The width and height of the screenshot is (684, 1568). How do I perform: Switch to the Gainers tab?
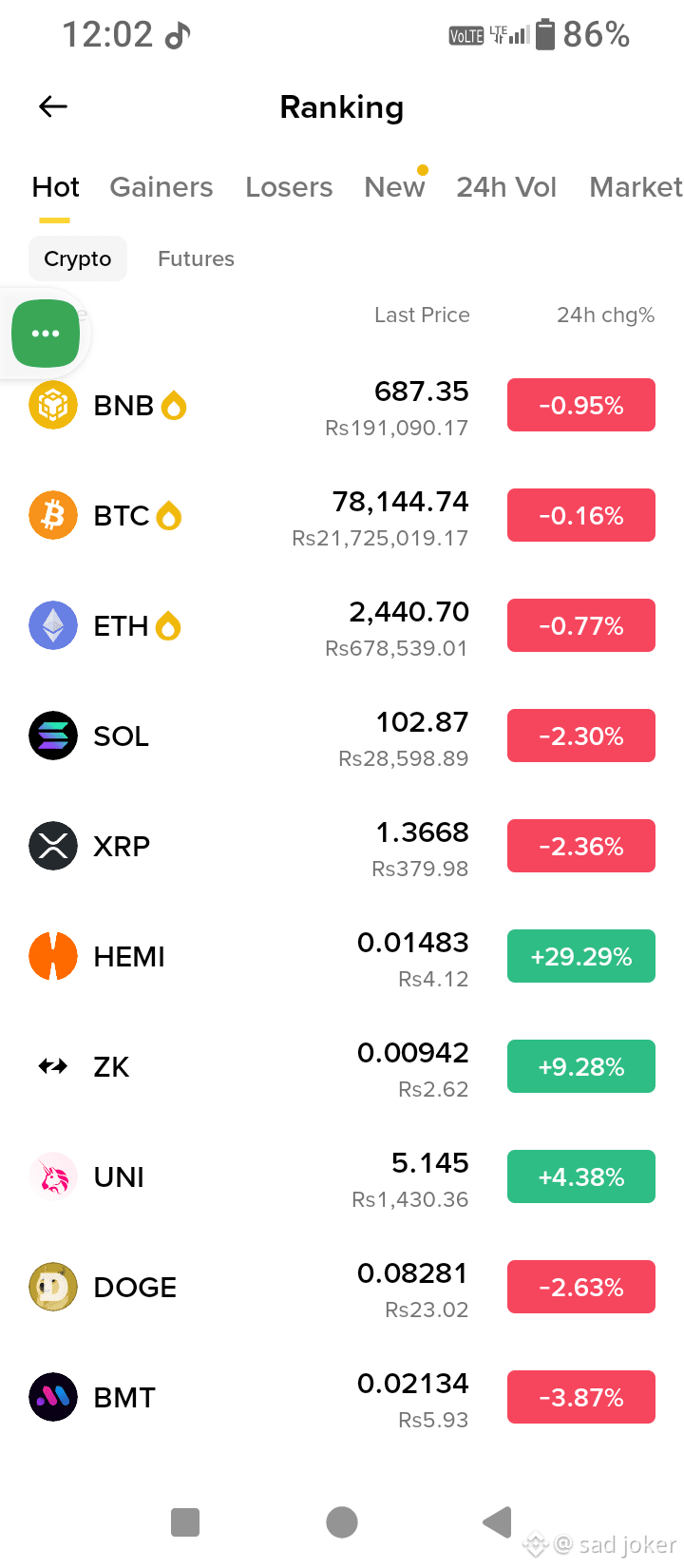161,187
